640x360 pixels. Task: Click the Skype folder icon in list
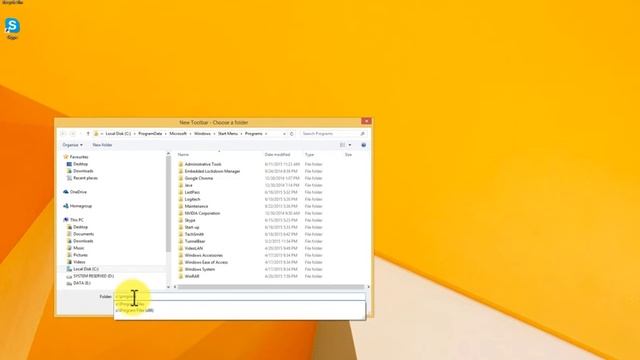pos(180,220)
